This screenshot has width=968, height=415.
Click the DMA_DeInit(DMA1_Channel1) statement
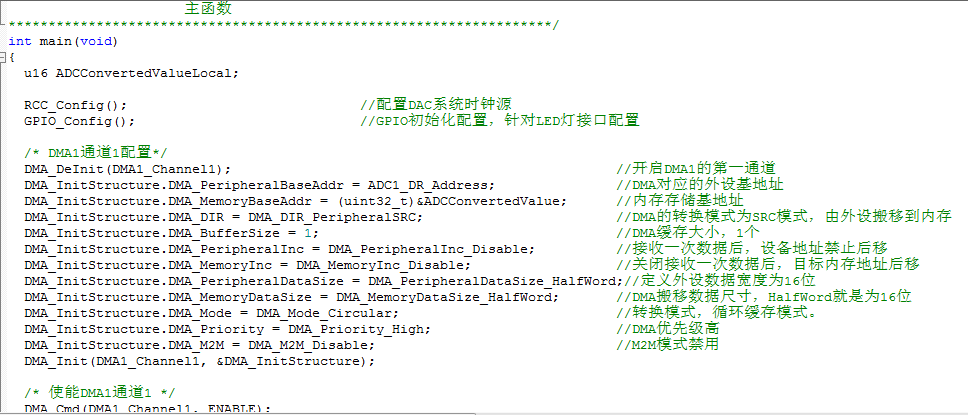point(128,169)
